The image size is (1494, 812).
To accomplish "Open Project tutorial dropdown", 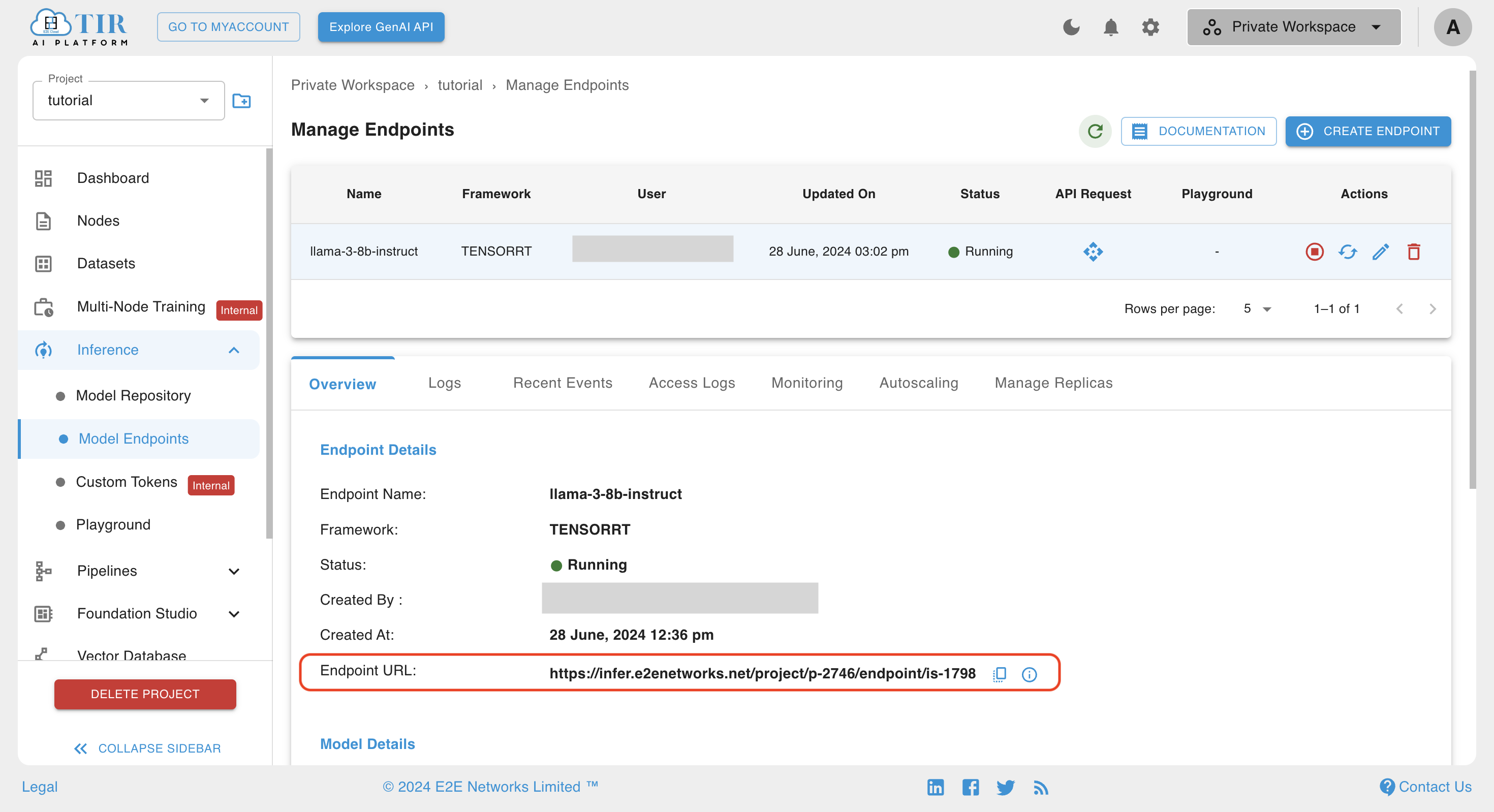I will click(129, 101).
